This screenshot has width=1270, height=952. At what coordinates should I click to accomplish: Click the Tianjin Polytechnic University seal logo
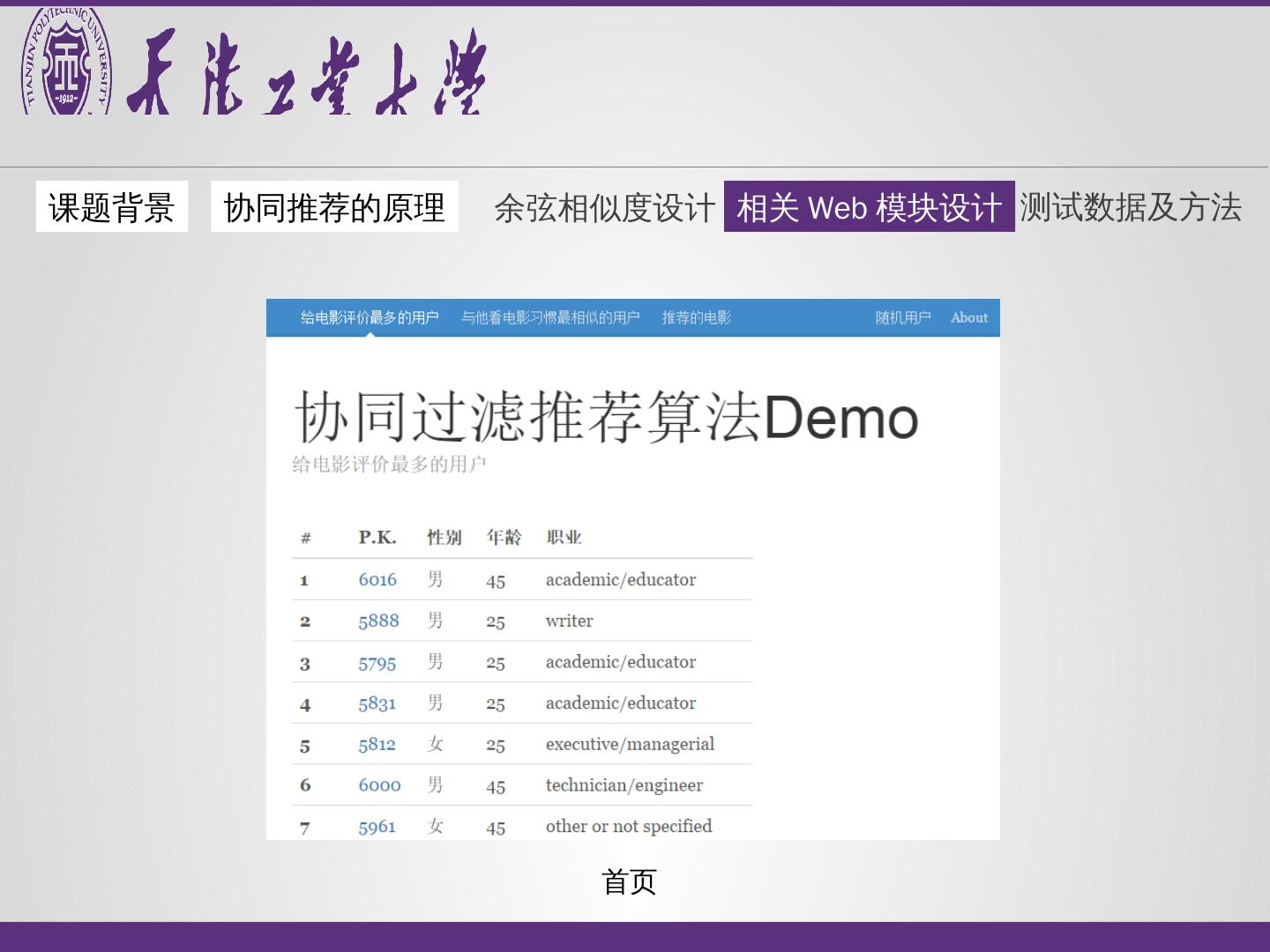pyautogui.click(x=66, y=62)
